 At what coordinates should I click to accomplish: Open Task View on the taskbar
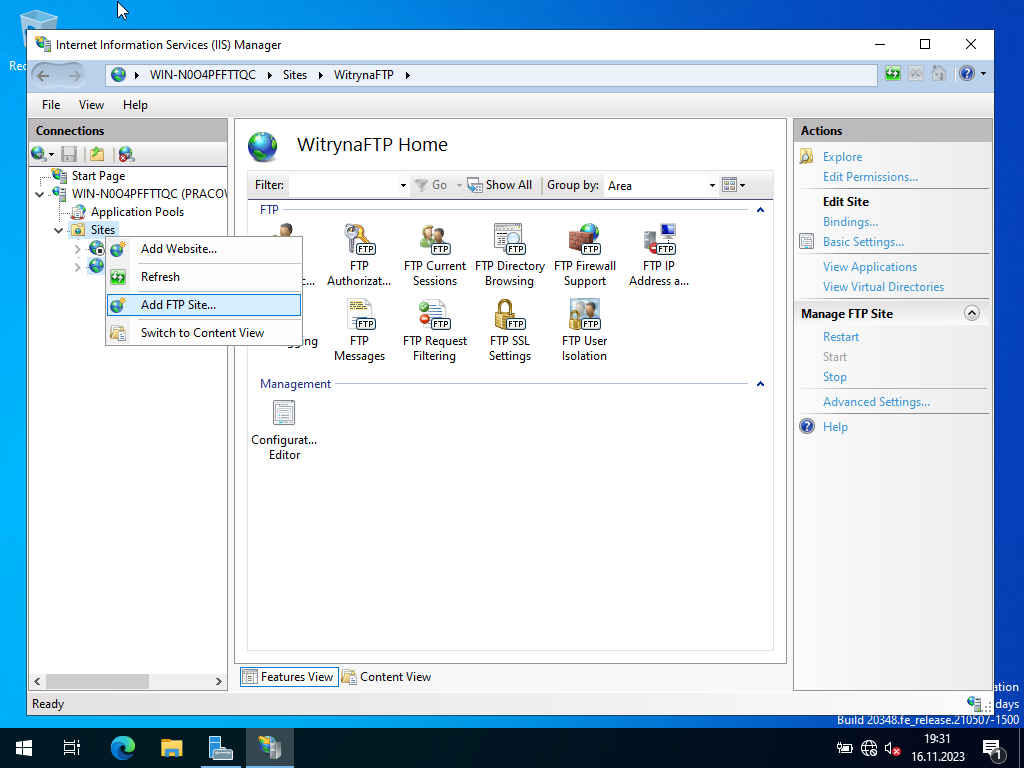pos(72,748)
